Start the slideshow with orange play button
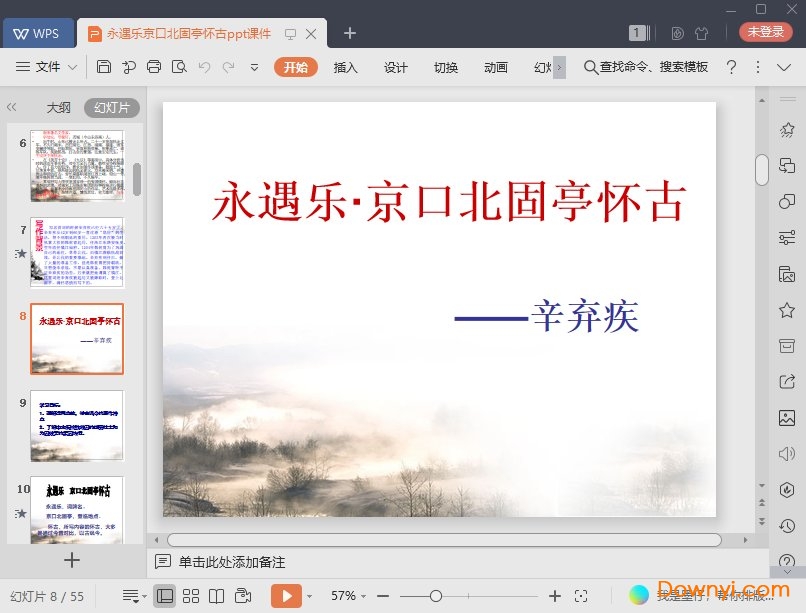Screen dimensions: 806x613 288,593
